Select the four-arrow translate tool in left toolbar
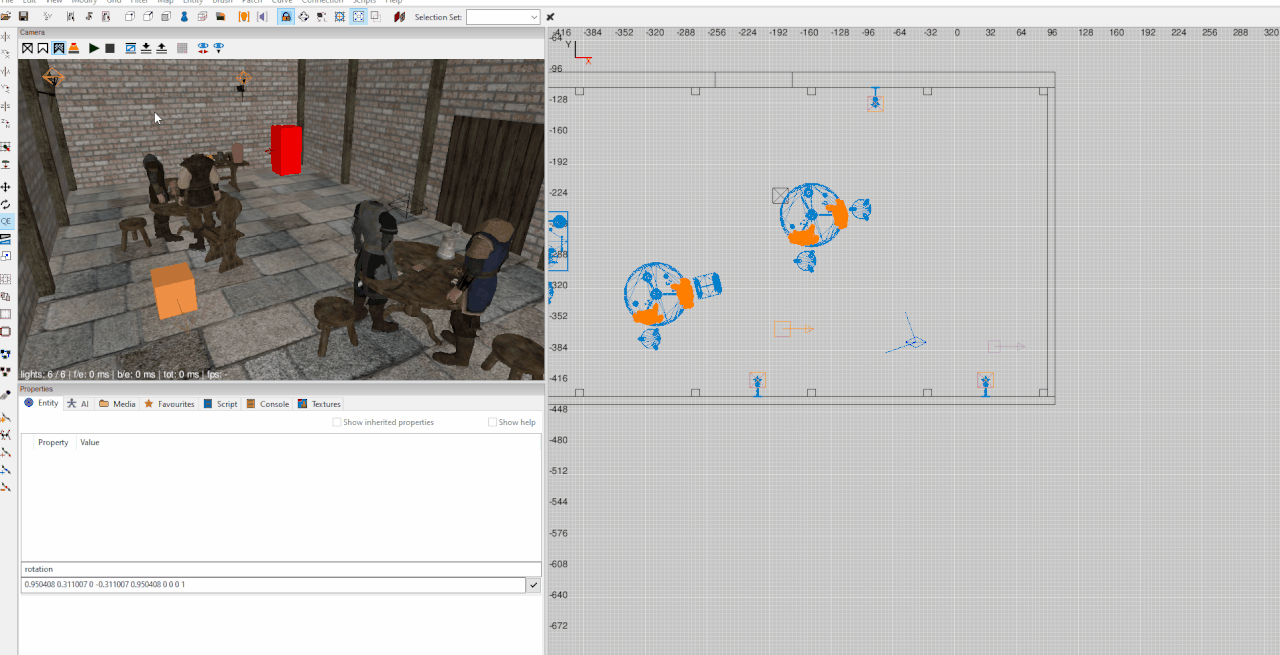 pyautogui.click(x=6, y=187)
